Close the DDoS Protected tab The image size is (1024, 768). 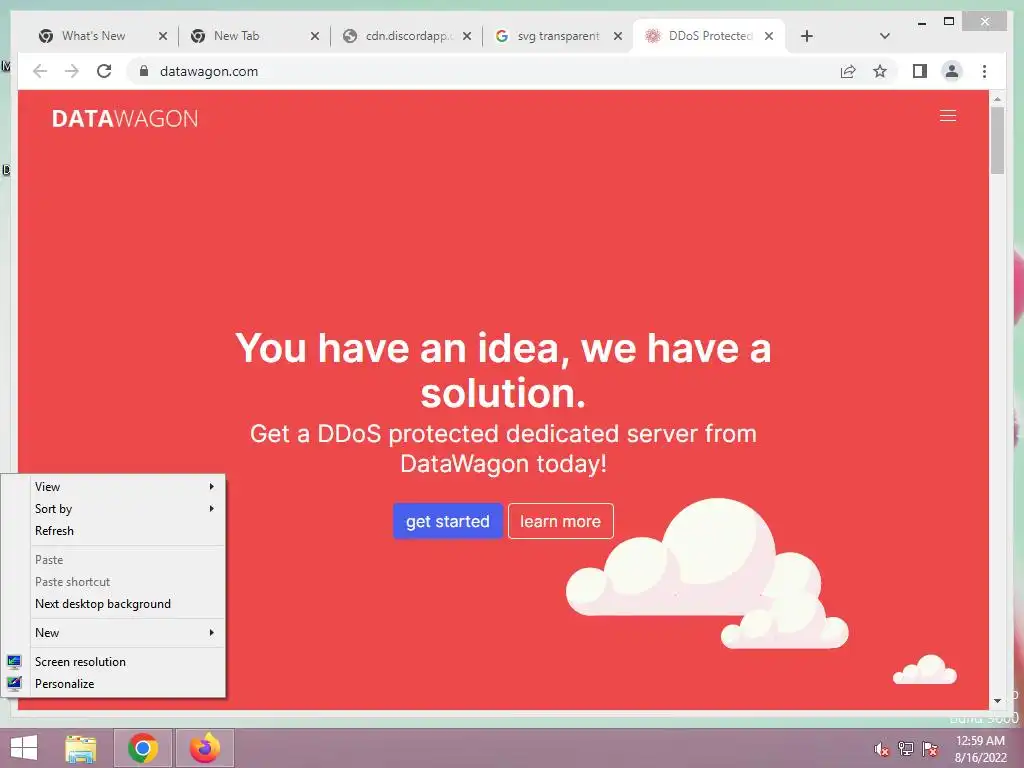pos(769,36)
